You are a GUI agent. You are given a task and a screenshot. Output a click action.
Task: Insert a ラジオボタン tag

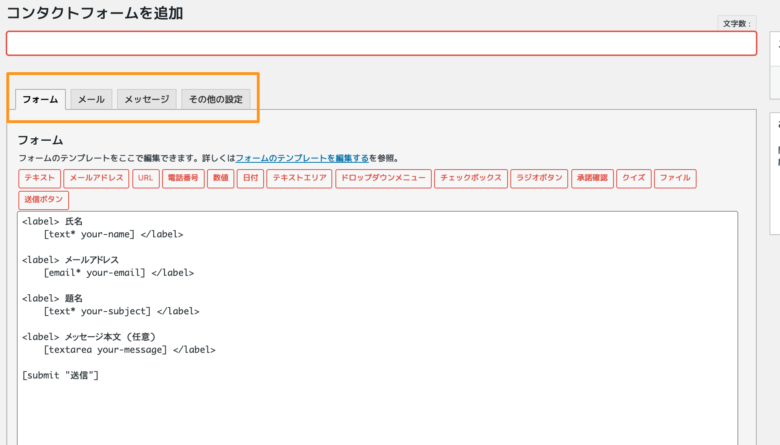tap(539, 178)
